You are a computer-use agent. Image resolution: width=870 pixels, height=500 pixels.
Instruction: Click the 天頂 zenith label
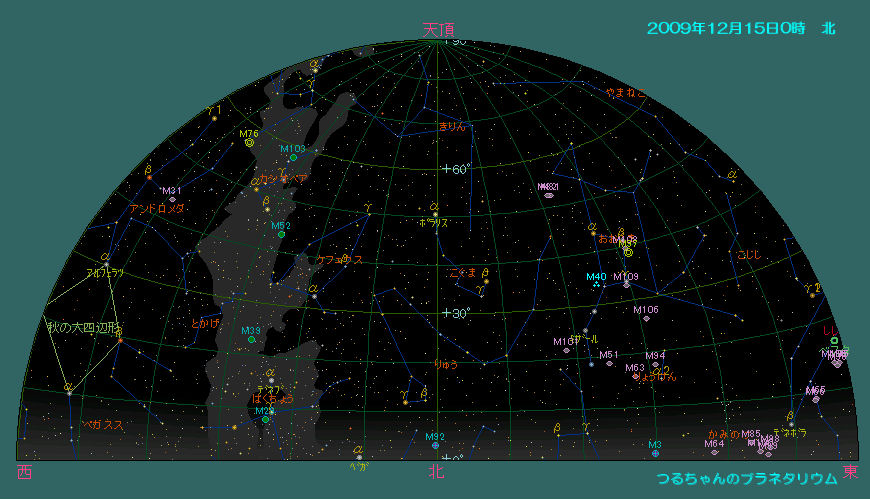click(x=431, y=31)
